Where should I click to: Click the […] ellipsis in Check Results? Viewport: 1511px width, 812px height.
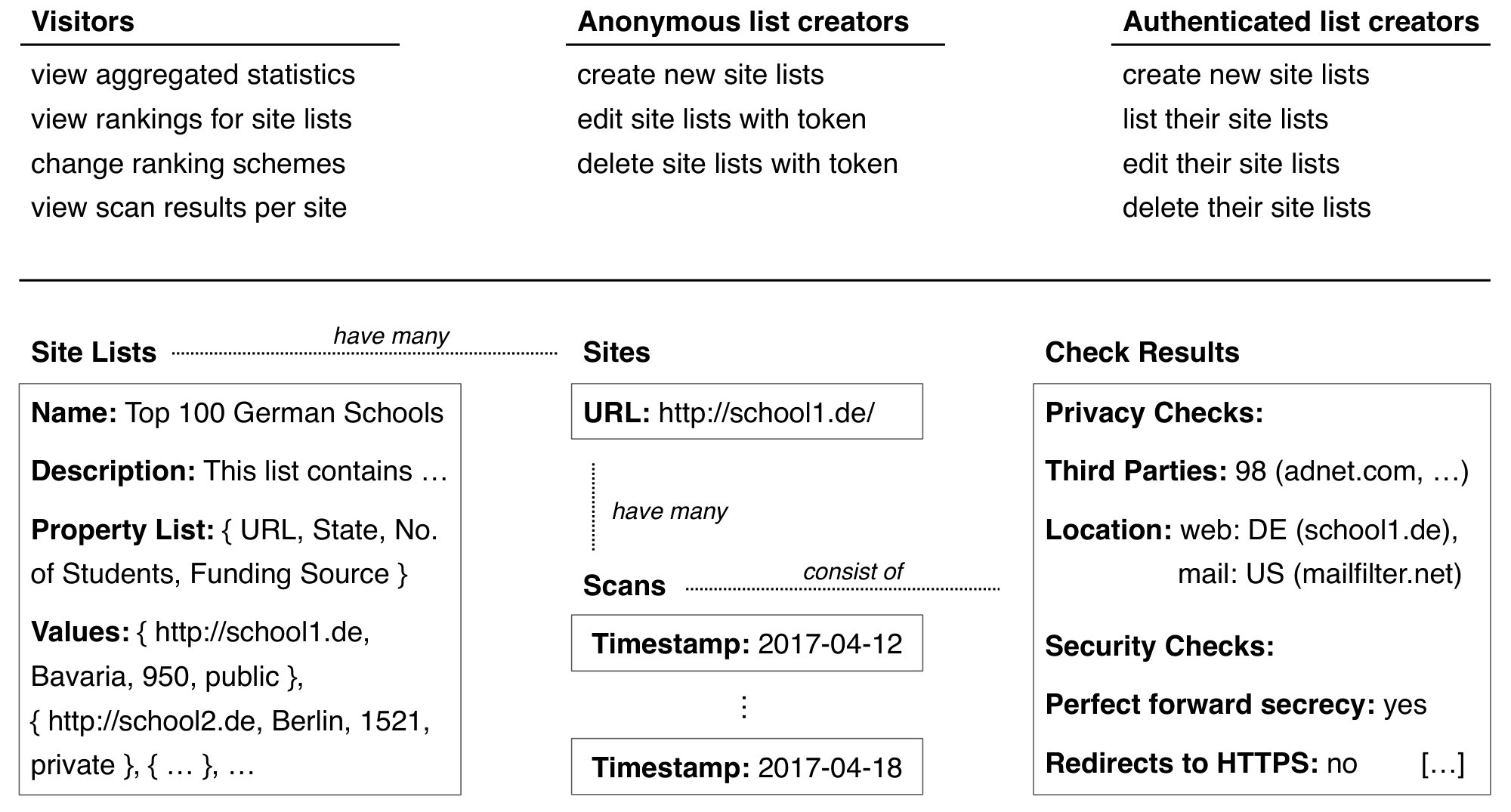click(1443, 764)
